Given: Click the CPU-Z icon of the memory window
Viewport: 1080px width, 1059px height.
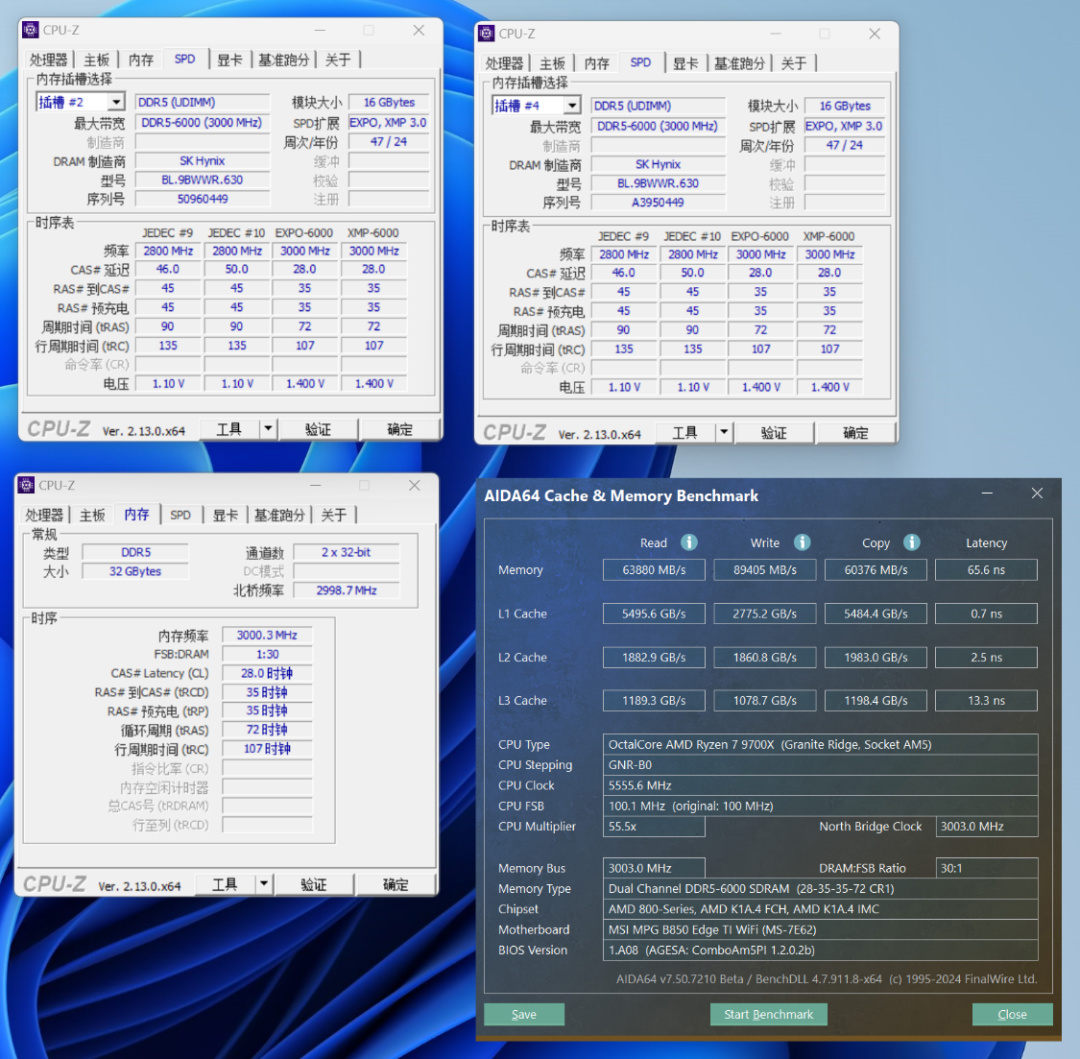Looking at the screenshot, I should (x=26, y=485).
